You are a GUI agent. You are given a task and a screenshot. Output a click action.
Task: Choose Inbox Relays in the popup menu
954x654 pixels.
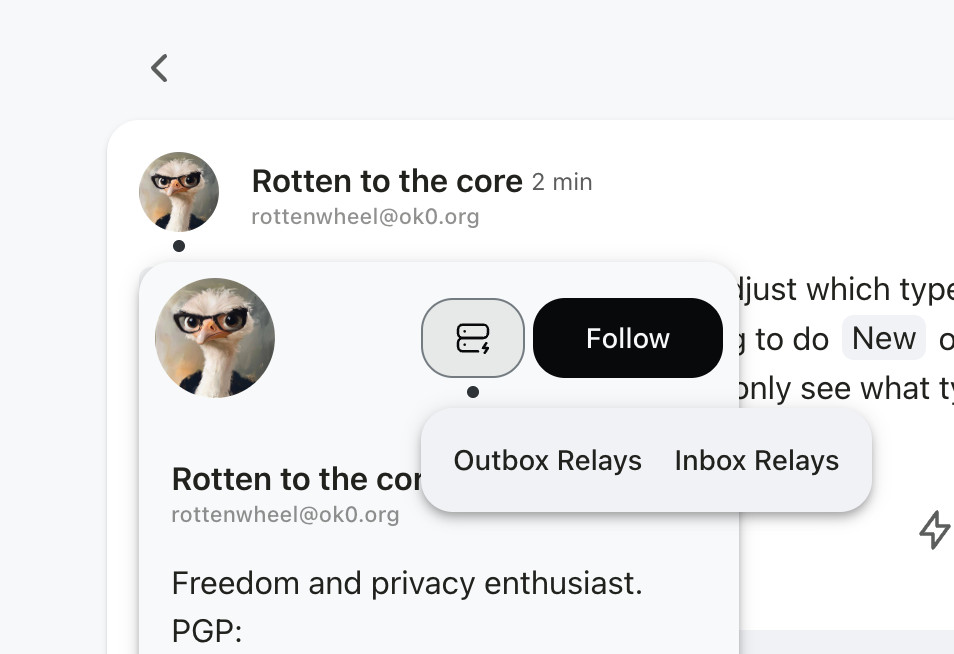[756, 460]
